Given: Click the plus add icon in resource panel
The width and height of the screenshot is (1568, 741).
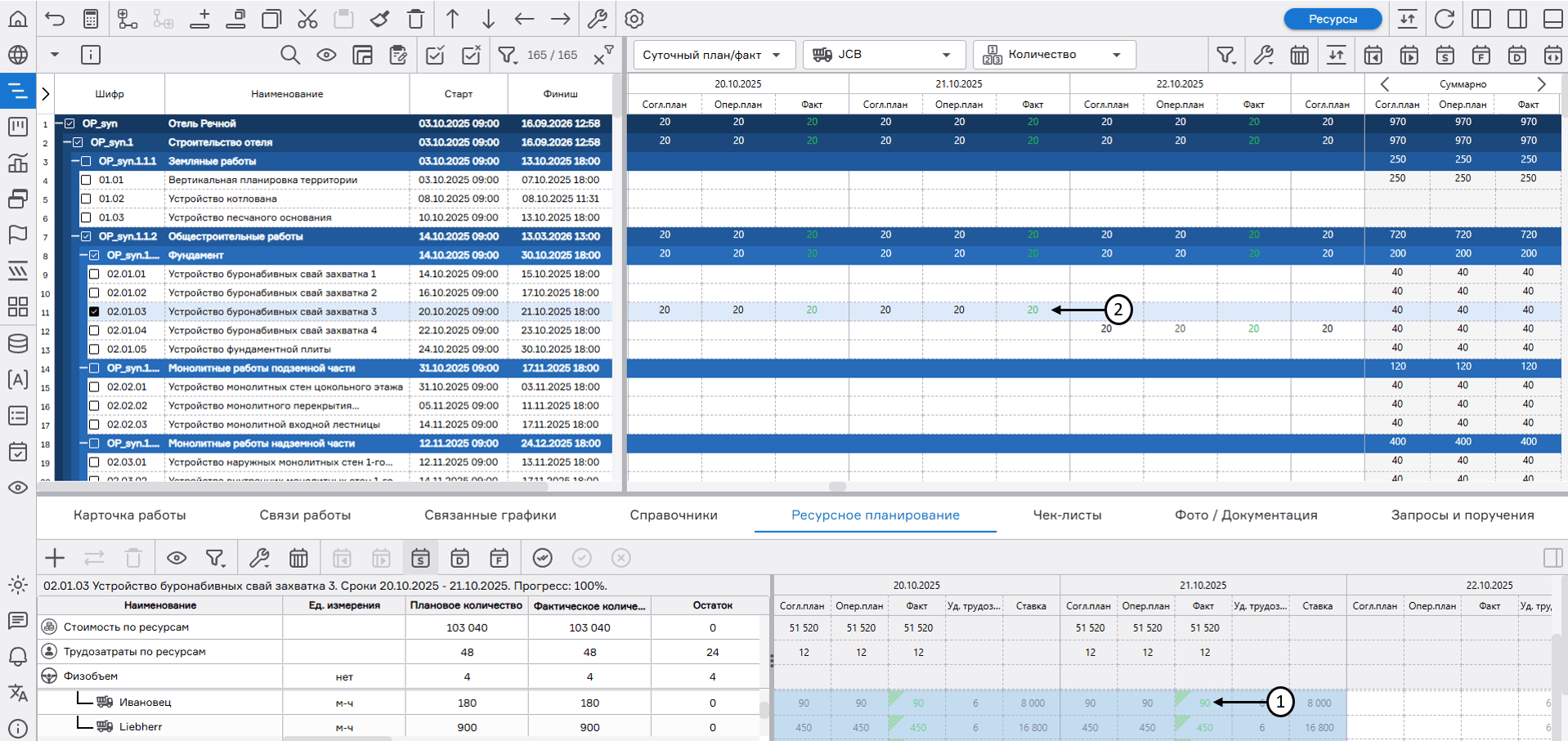Looking at the screenshot, I should pyautogui.click(x=55, y=558).
